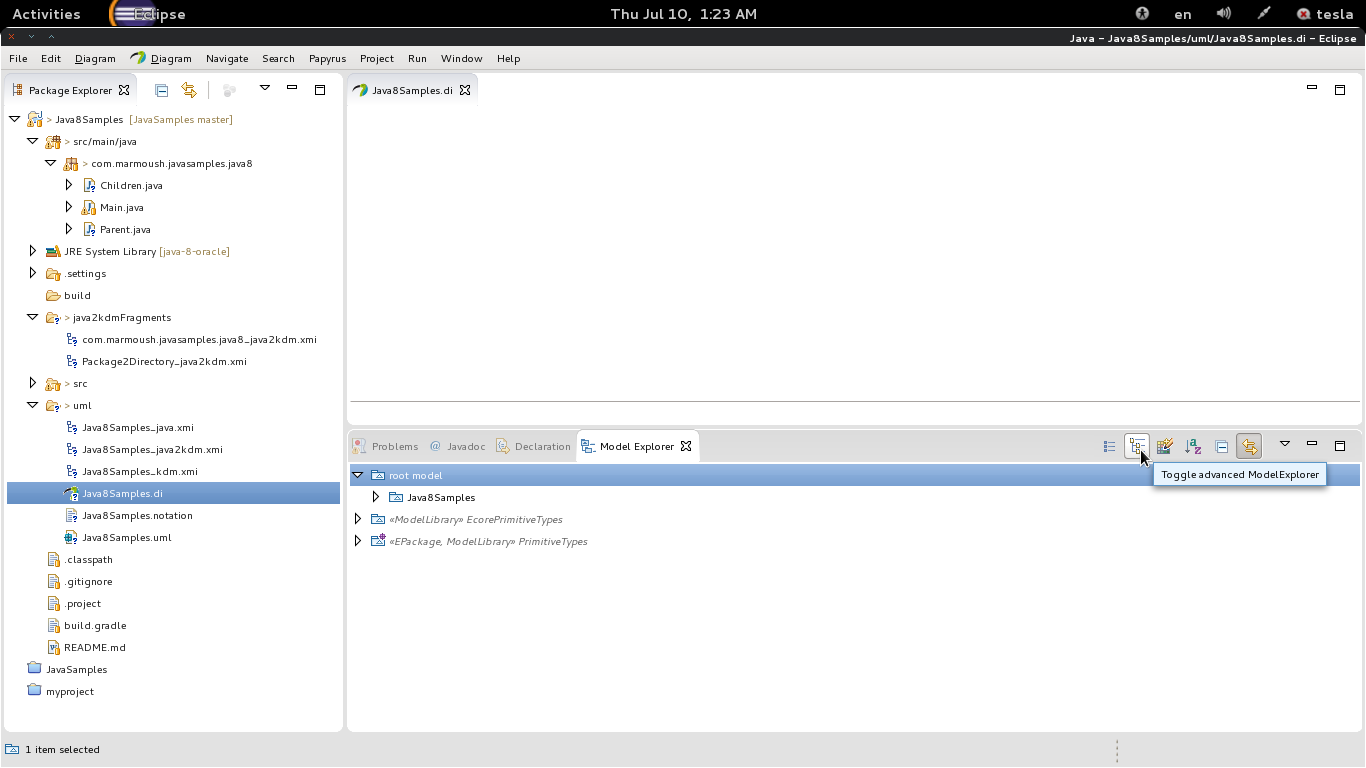Toggle Link with Editor in Package Explorer
The width and height of the screenshot is (1366, 768).
click(x=189, y=90)
